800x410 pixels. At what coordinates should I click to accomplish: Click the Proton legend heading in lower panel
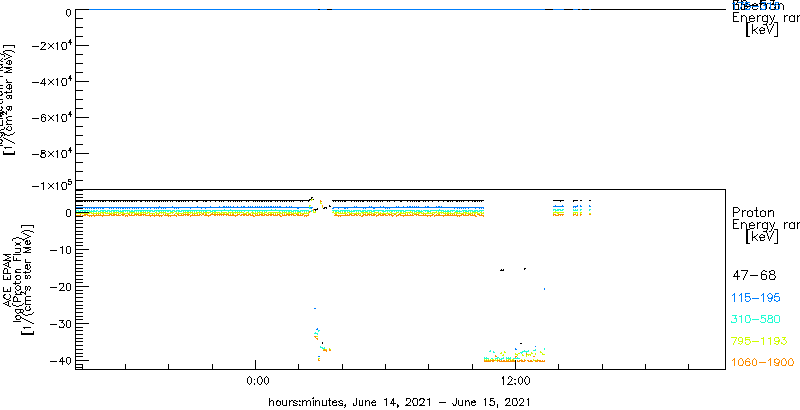point(754,212)
